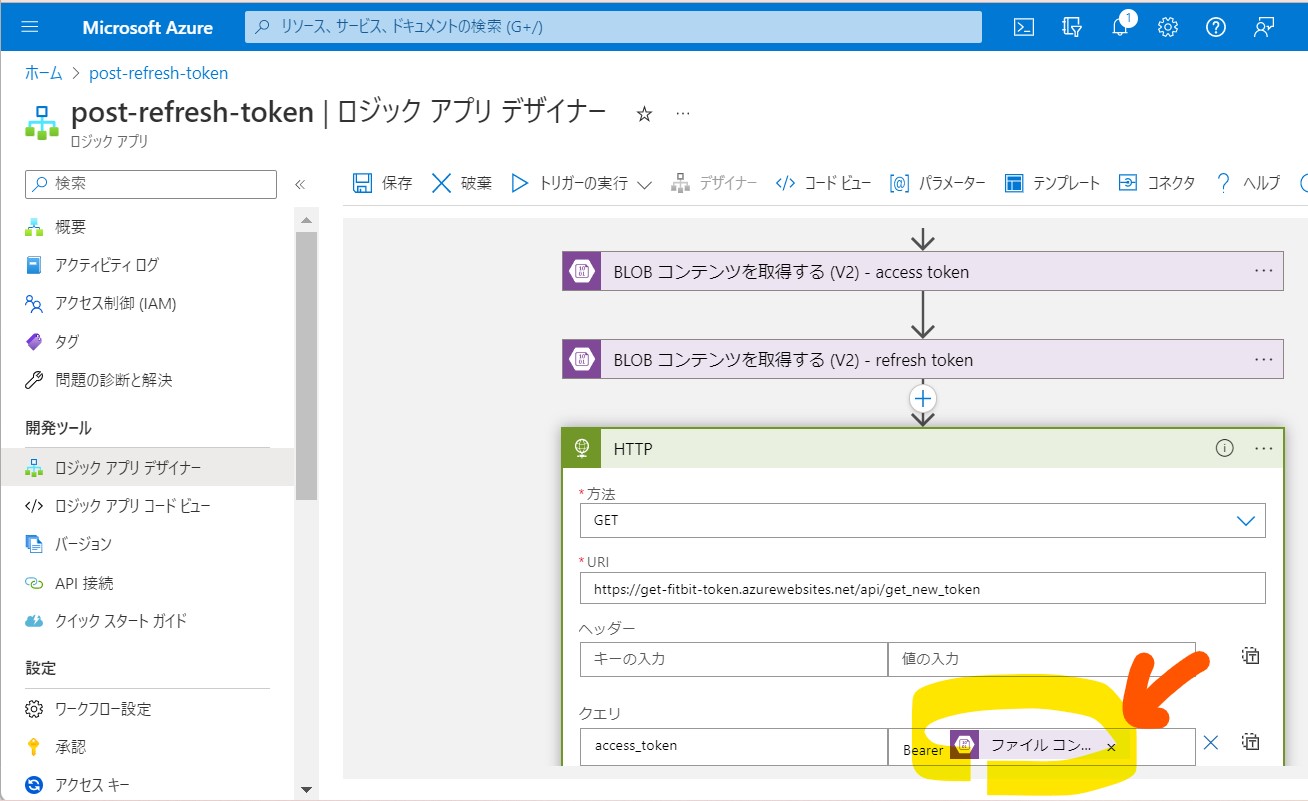1308x801 pixels.
Task: Click the URI input field
Action: (x=922, y=589)
